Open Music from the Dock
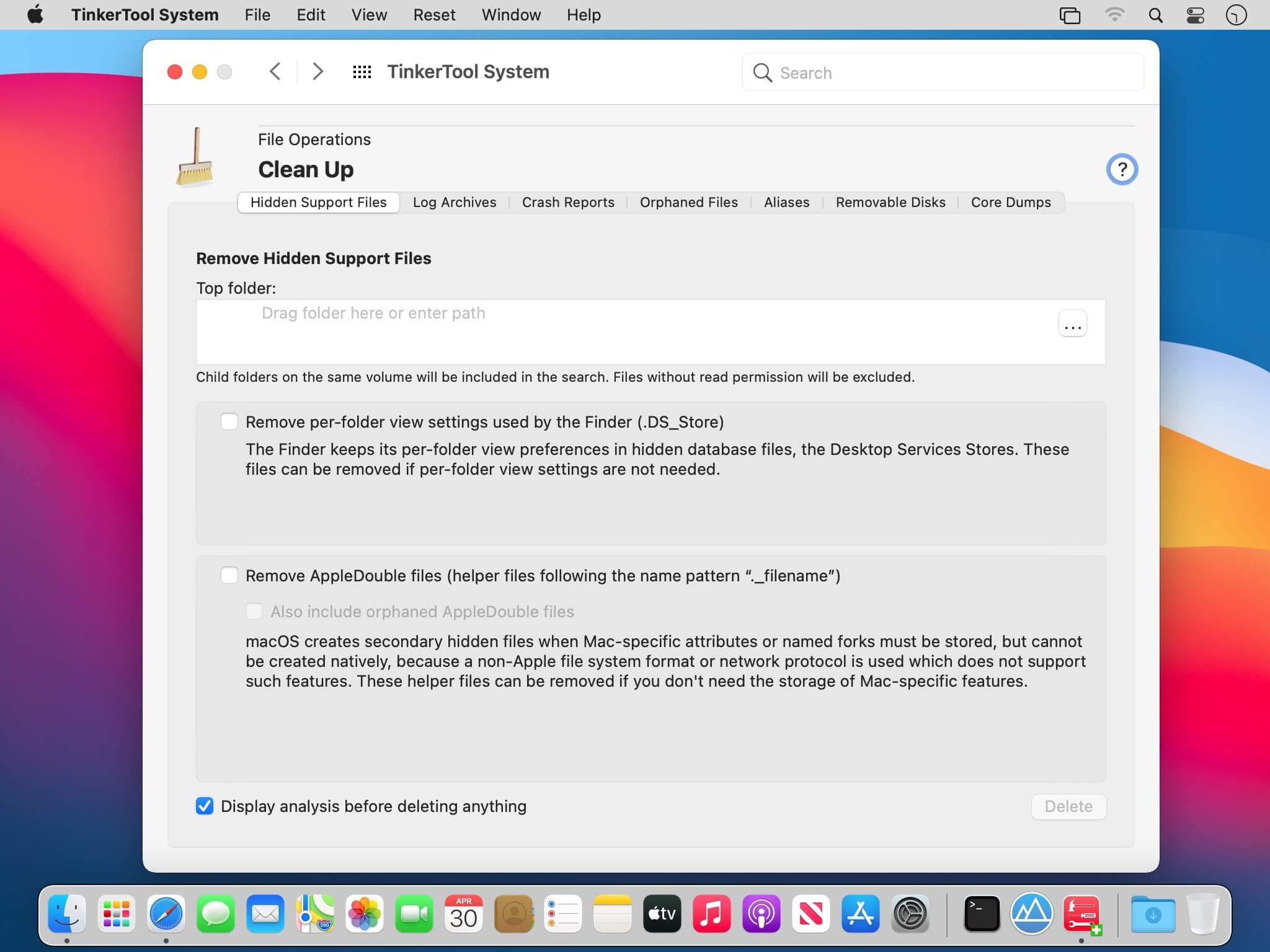The width and height of the screenshot is (1270, 952). point(712,914)
